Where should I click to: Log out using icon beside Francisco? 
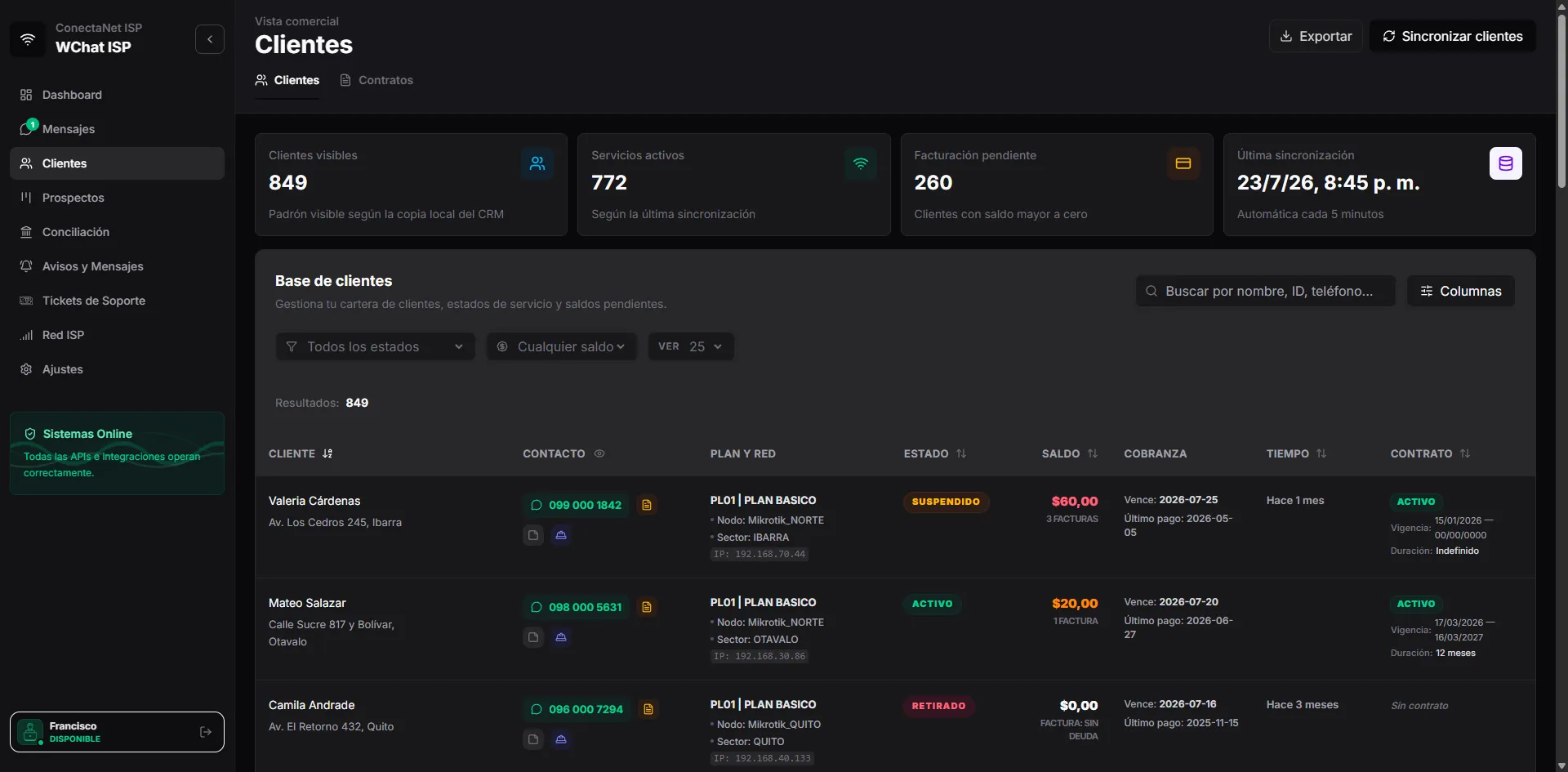(206, 732)
